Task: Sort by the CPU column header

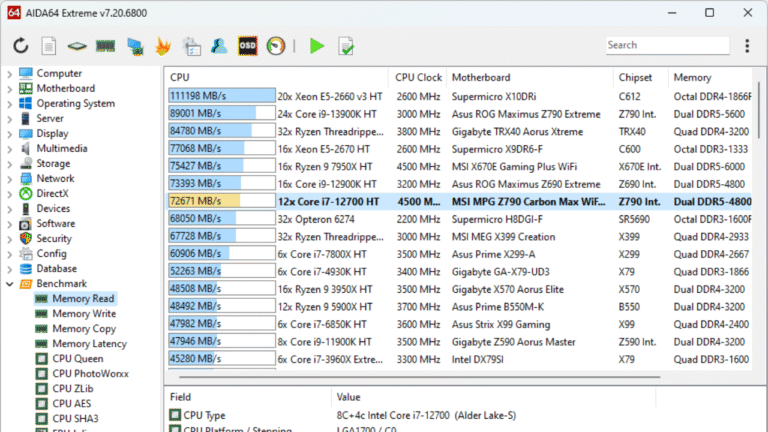Action: tap(277, 77)
